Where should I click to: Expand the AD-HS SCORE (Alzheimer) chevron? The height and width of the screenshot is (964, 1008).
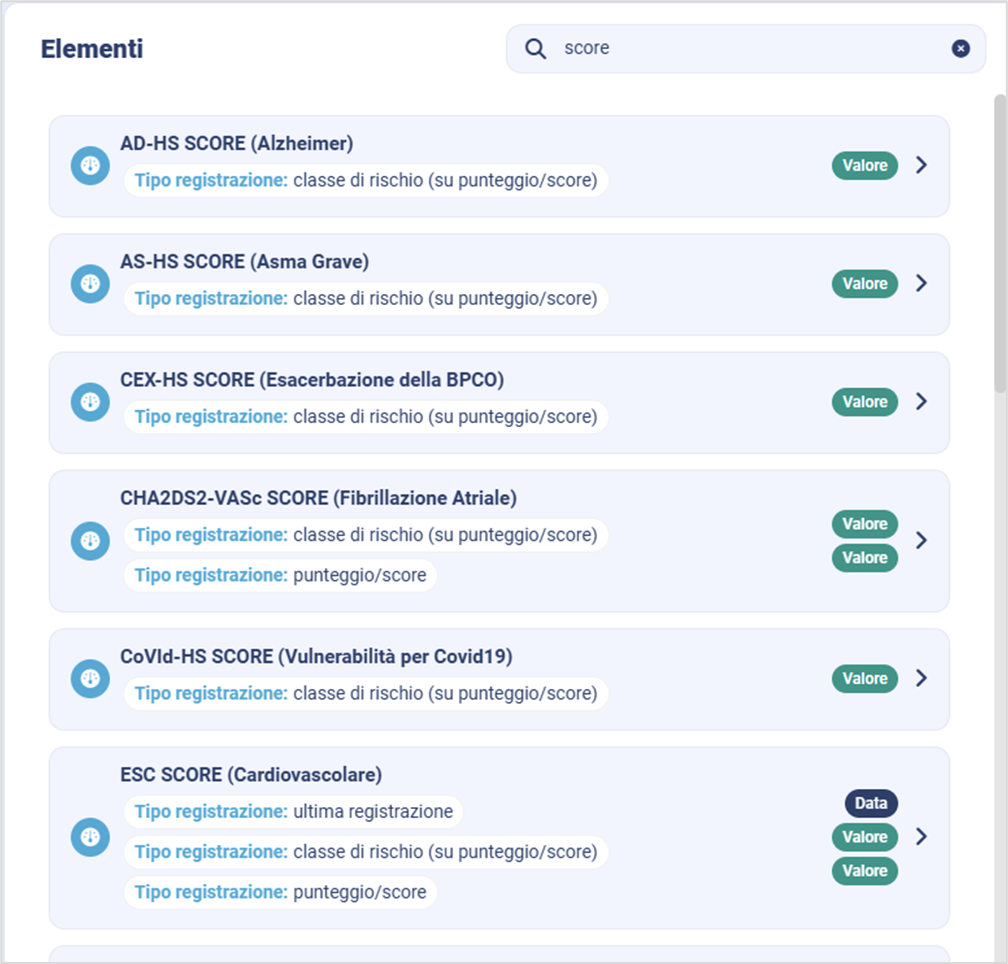(x=921, y=165)
